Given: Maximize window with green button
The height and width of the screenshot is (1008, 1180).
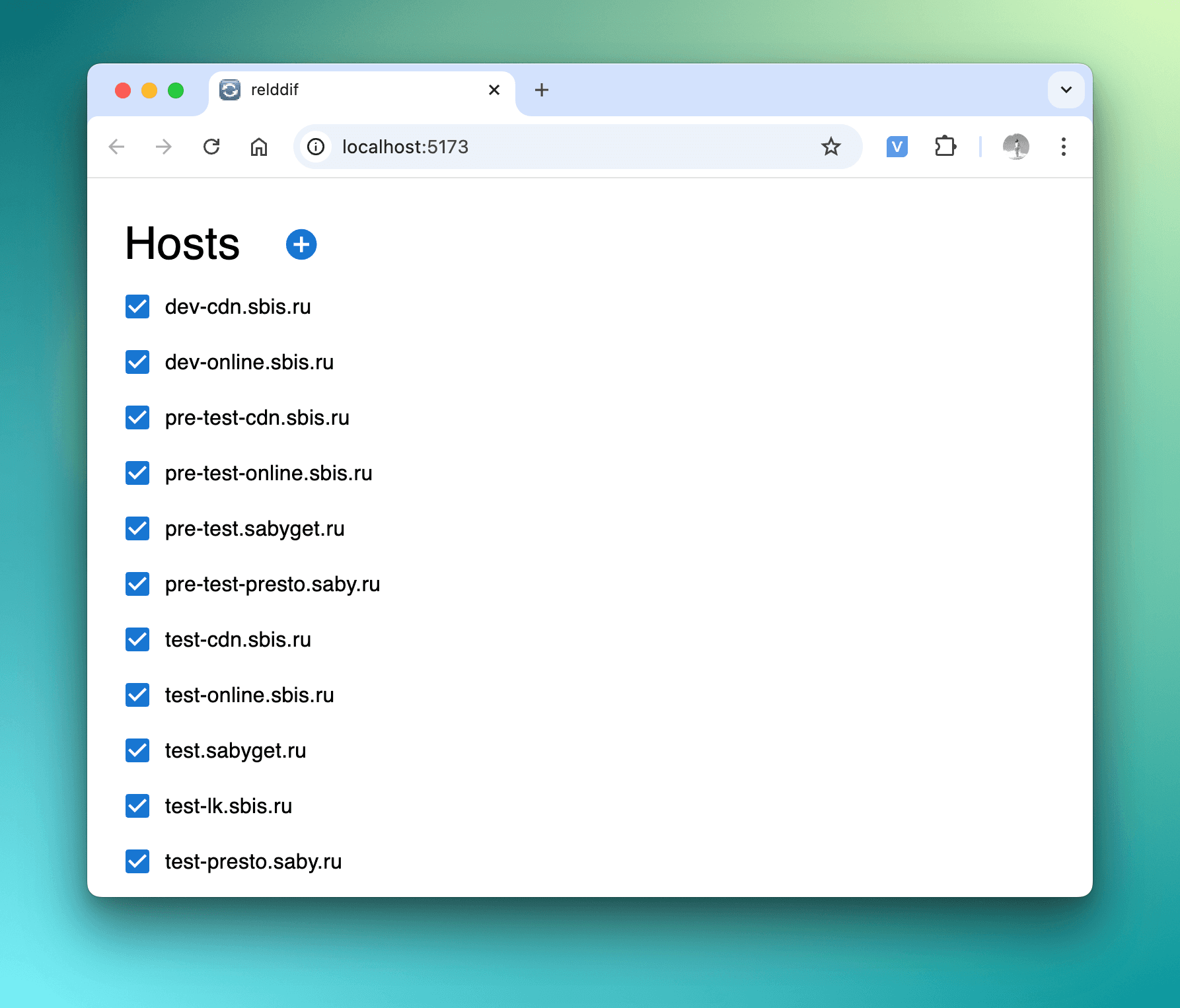Looking at the screenshot, I should [176, 90].
